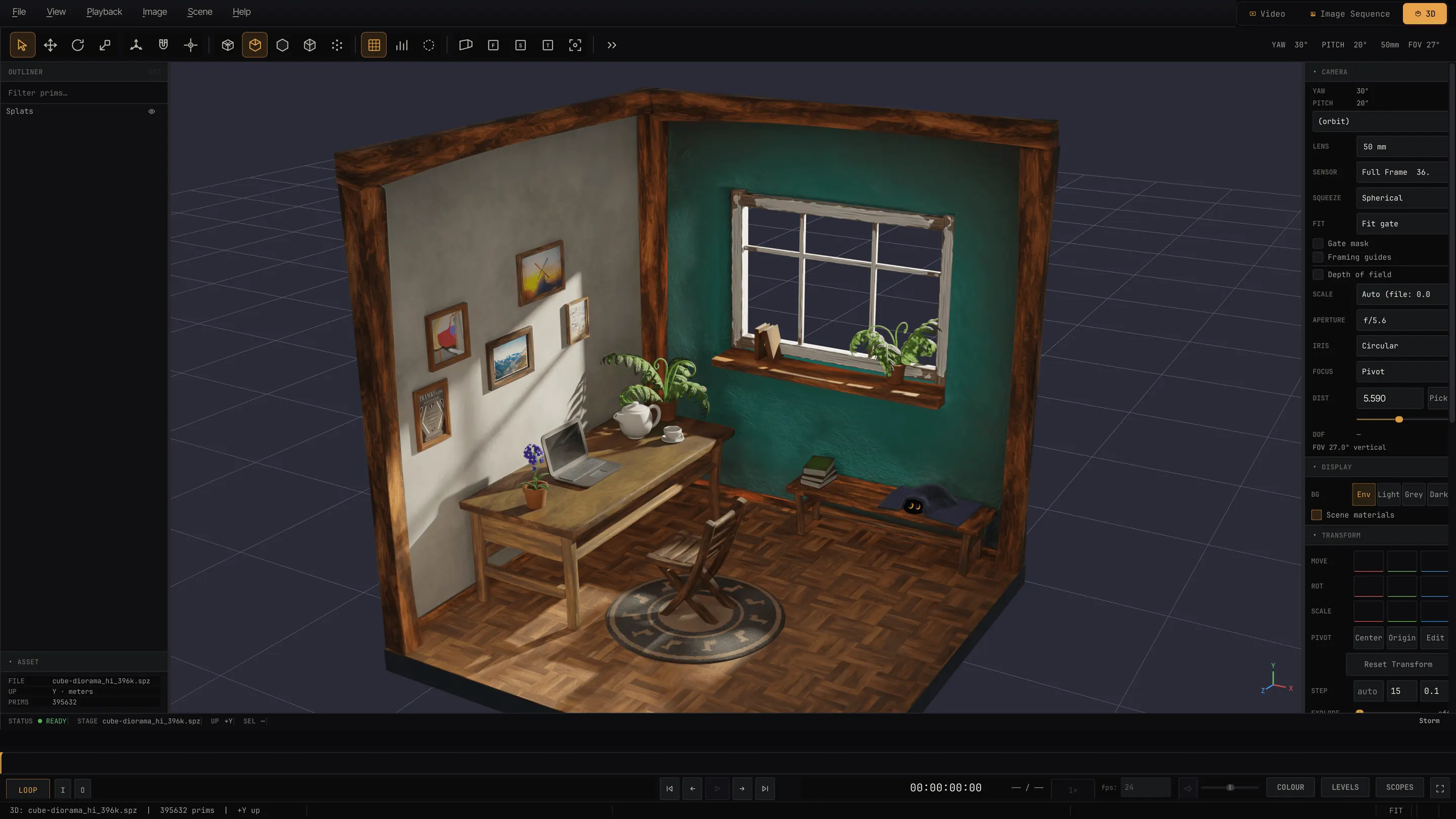Click the Pick distance button
Image resolution: width=1456 pixels, height=819 pixels.
[x=1438, y=398]
